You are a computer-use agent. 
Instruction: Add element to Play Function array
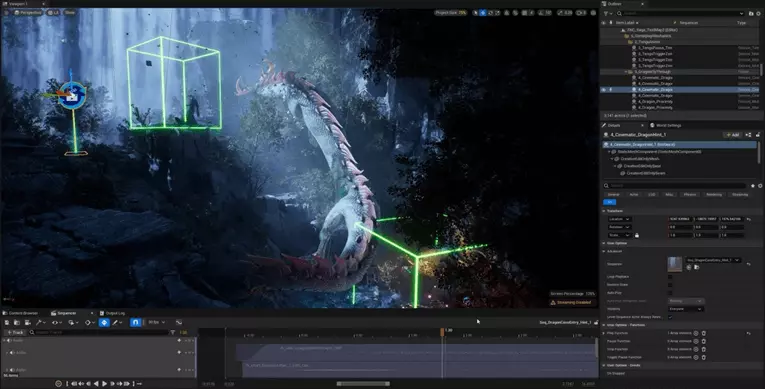696,333
